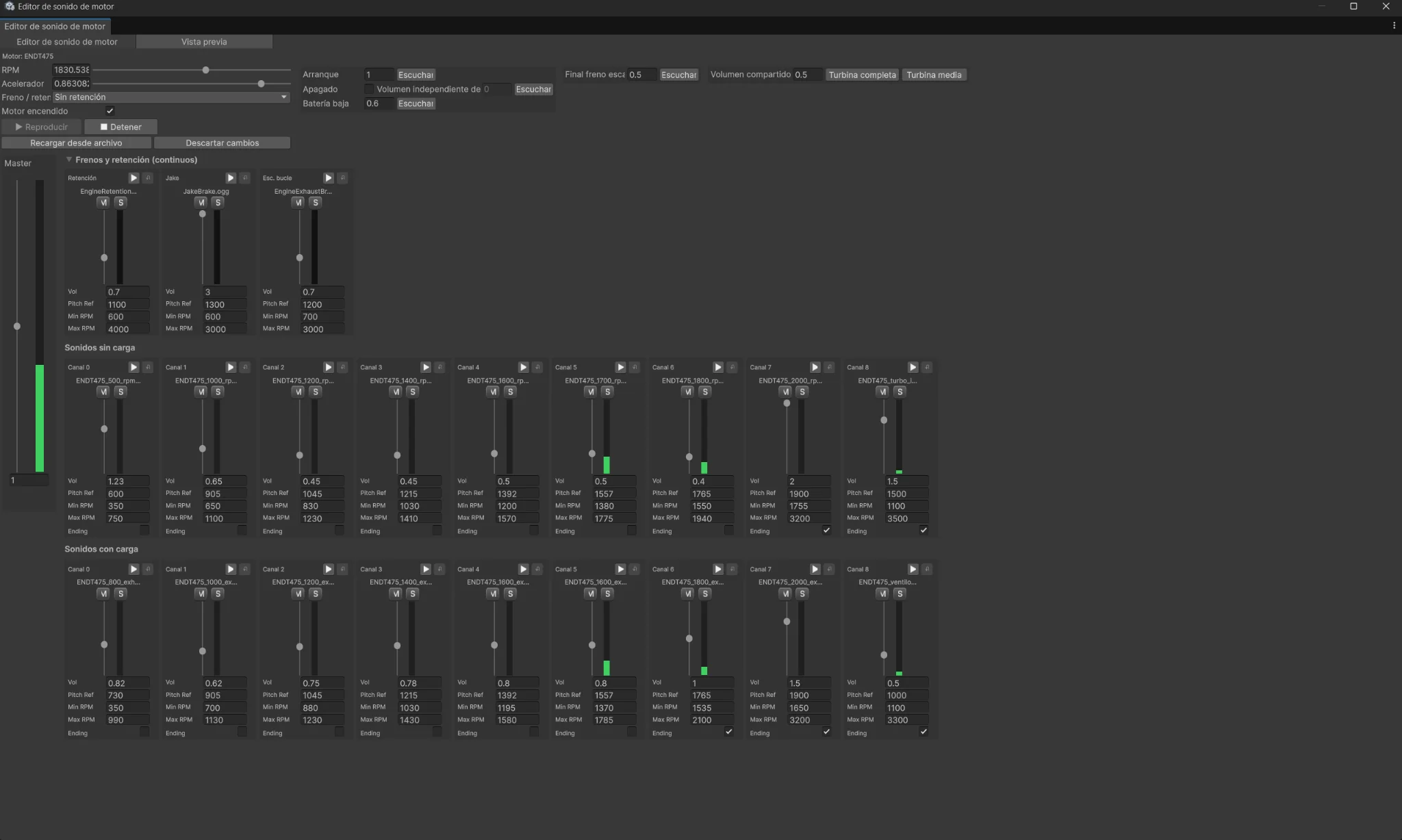This screenshot has width=1402, height=840.
Task: Revert the Jake channel settings icon
Action: pos(245,178)
